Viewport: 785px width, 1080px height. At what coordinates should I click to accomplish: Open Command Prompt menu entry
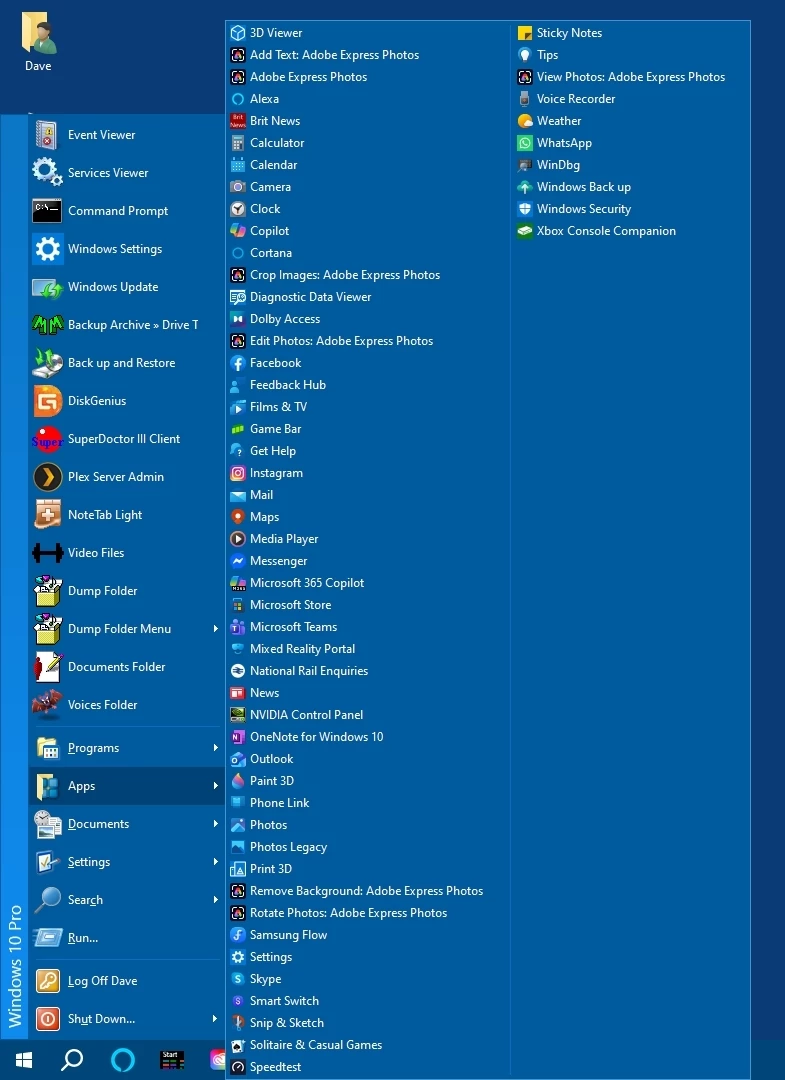(127, 211)
